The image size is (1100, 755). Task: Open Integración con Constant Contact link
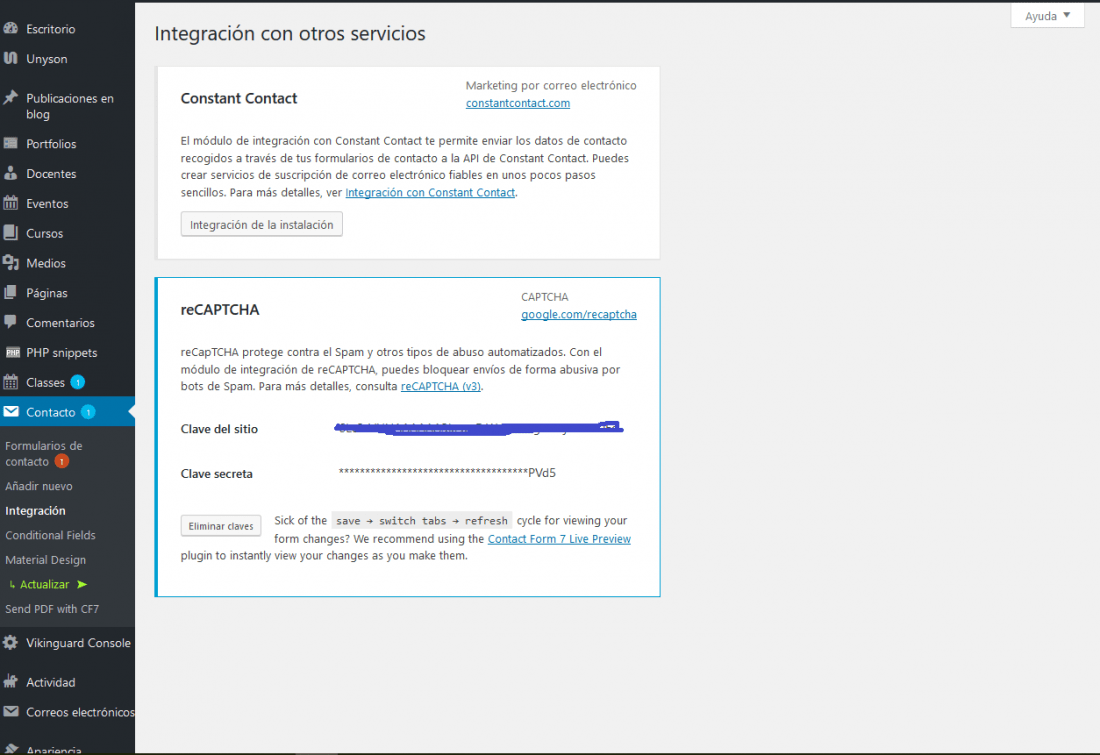click(430, 192)
